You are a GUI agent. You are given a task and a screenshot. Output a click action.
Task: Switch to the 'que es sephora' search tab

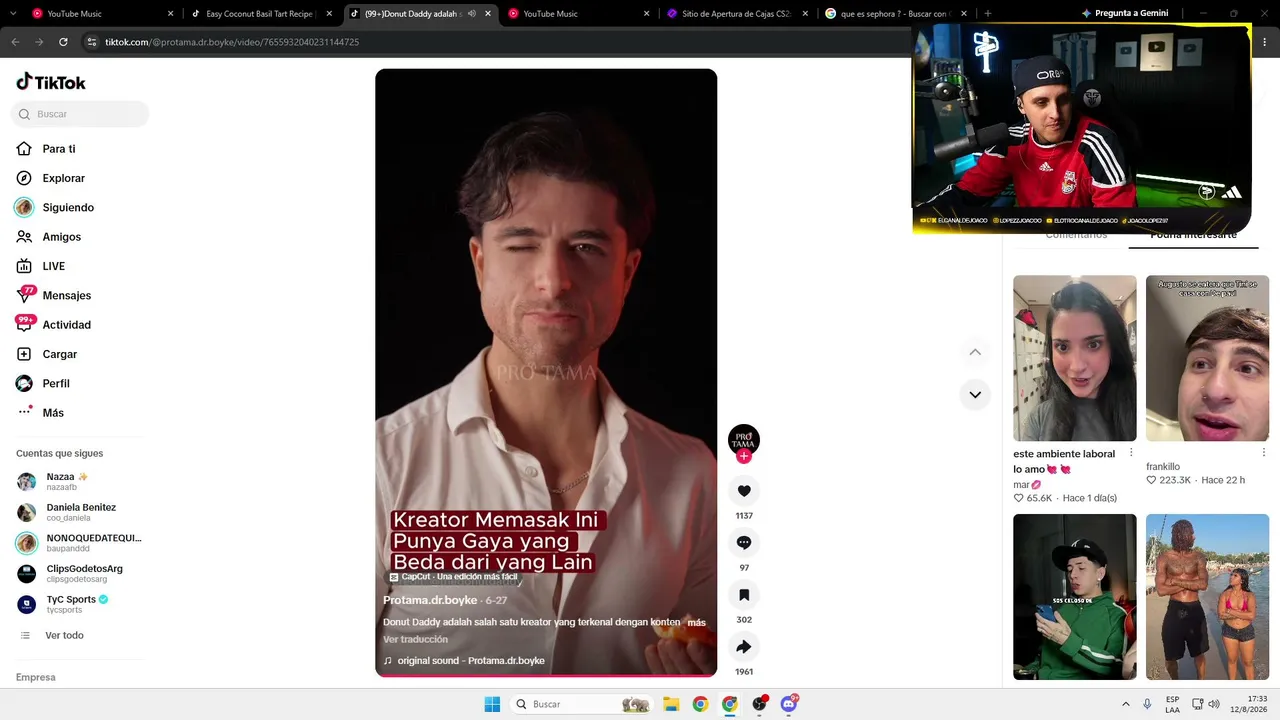click(897, 14)
